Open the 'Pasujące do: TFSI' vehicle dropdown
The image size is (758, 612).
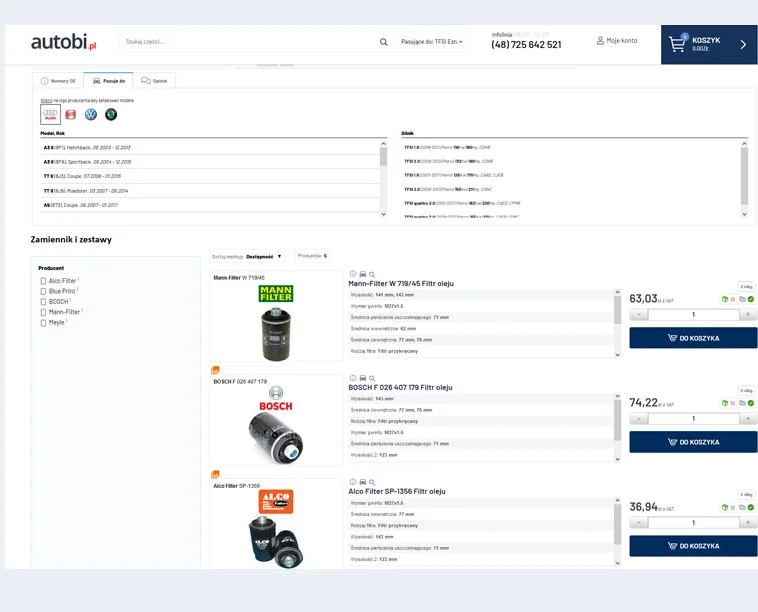point(432,42)
